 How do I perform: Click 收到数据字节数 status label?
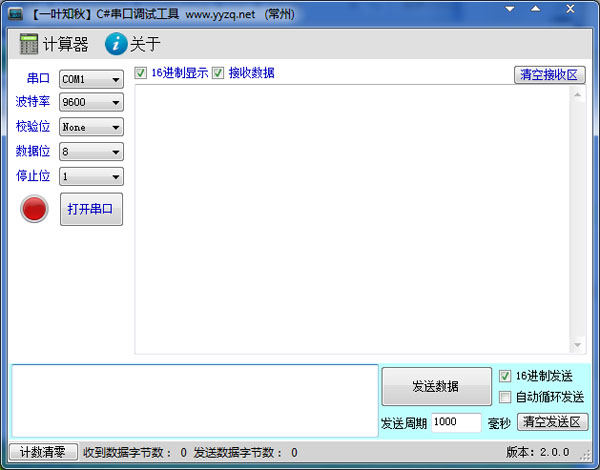pos(128,452)
